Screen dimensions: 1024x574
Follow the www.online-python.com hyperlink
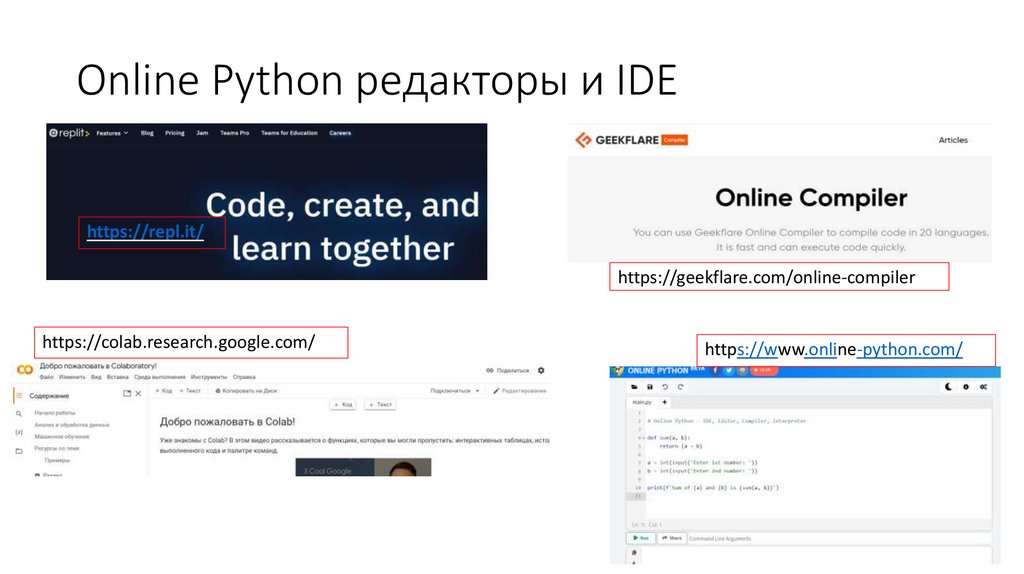(x=833, y=349)
